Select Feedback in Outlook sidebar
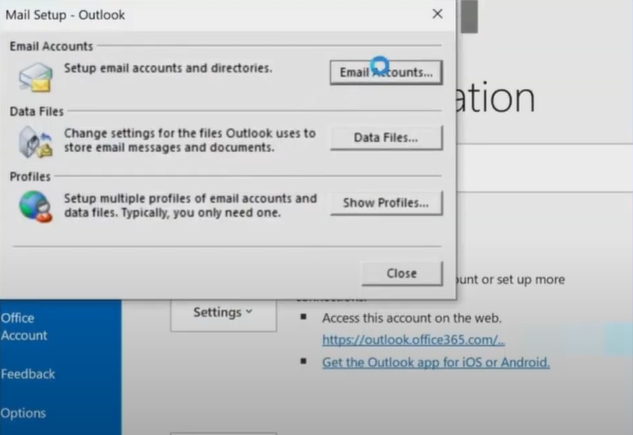The image size is (633, 435). pyautogui.click(x=27, y=374)
